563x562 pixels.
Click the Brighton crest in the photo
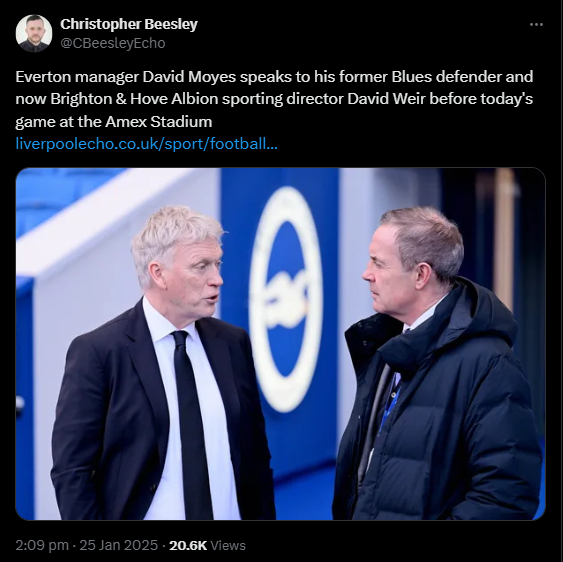286,299
